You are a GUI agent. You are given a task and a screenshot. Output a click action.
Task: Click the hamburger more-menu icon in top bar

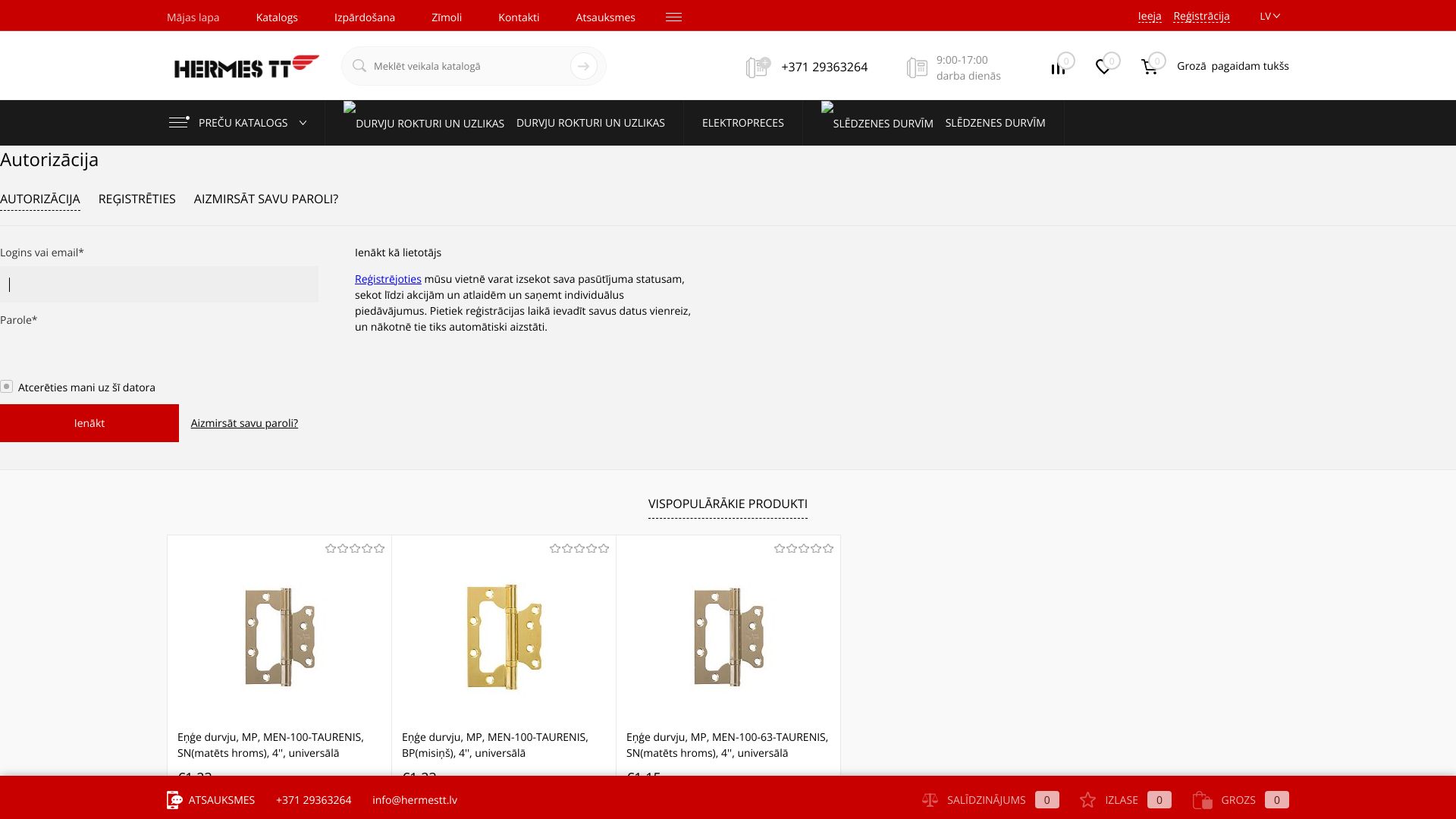[673, 17]
